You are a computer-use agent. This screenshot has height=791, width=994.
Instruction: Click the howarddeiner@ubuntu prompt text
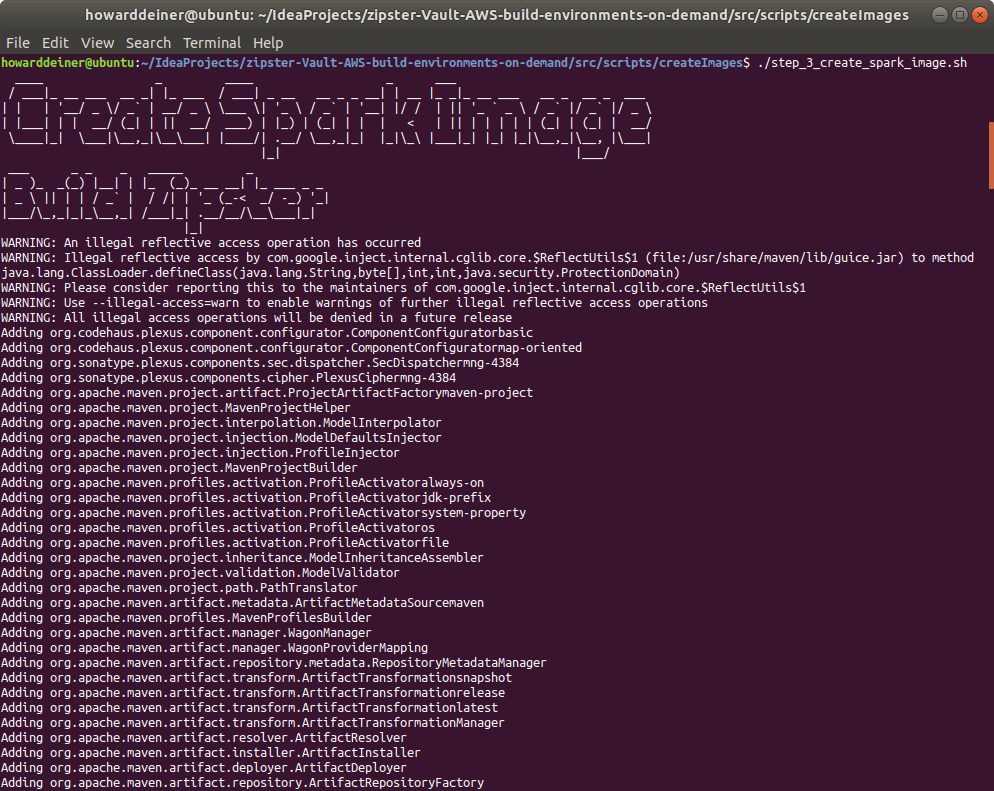coord(67,63)
